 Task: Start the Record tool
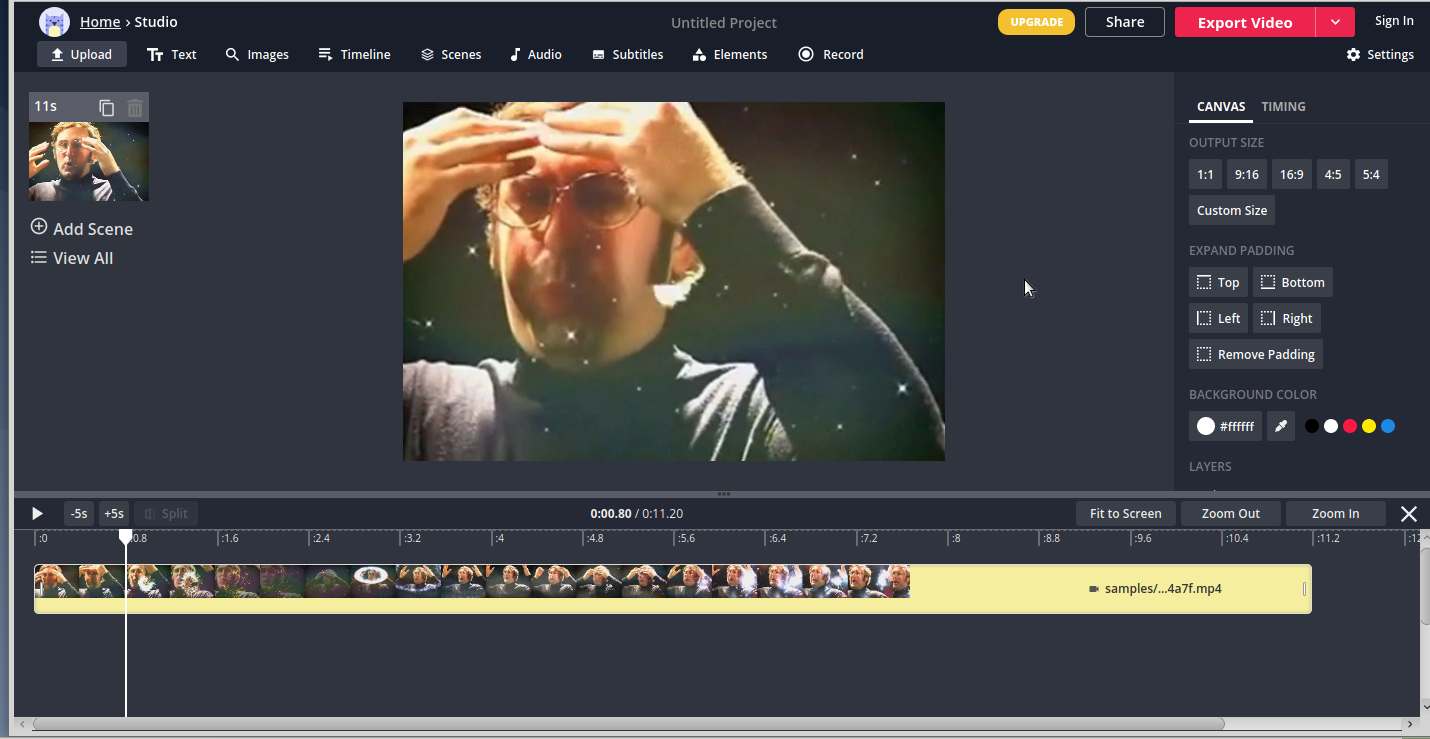pos(831,54)
